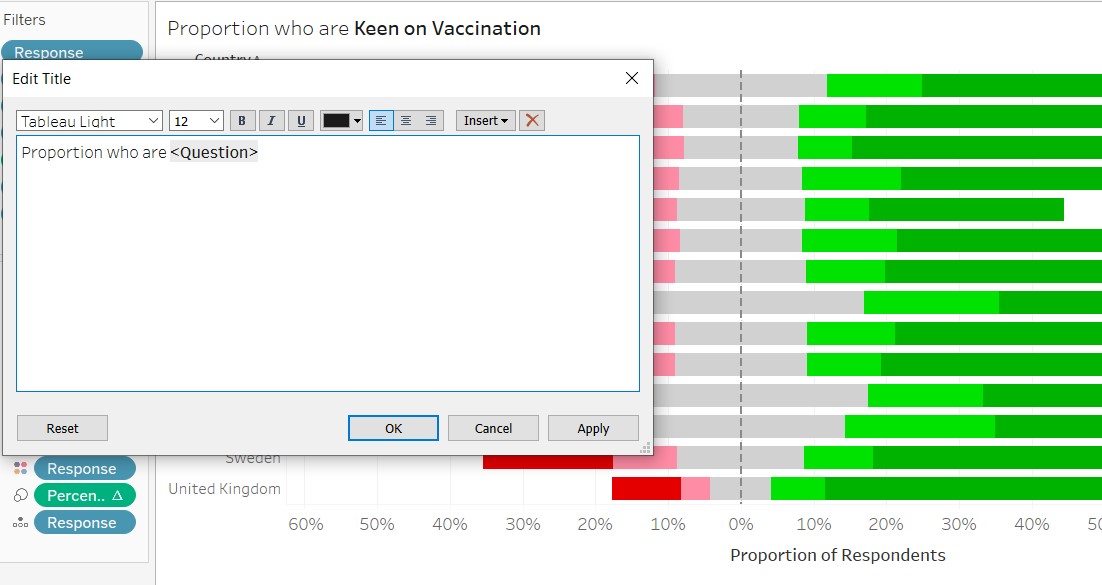The width and height of the screenshot is (1102, 585).
Task: Click the Reset button in Edit Title
Action: pyautogui.click(x=62, y=427)
